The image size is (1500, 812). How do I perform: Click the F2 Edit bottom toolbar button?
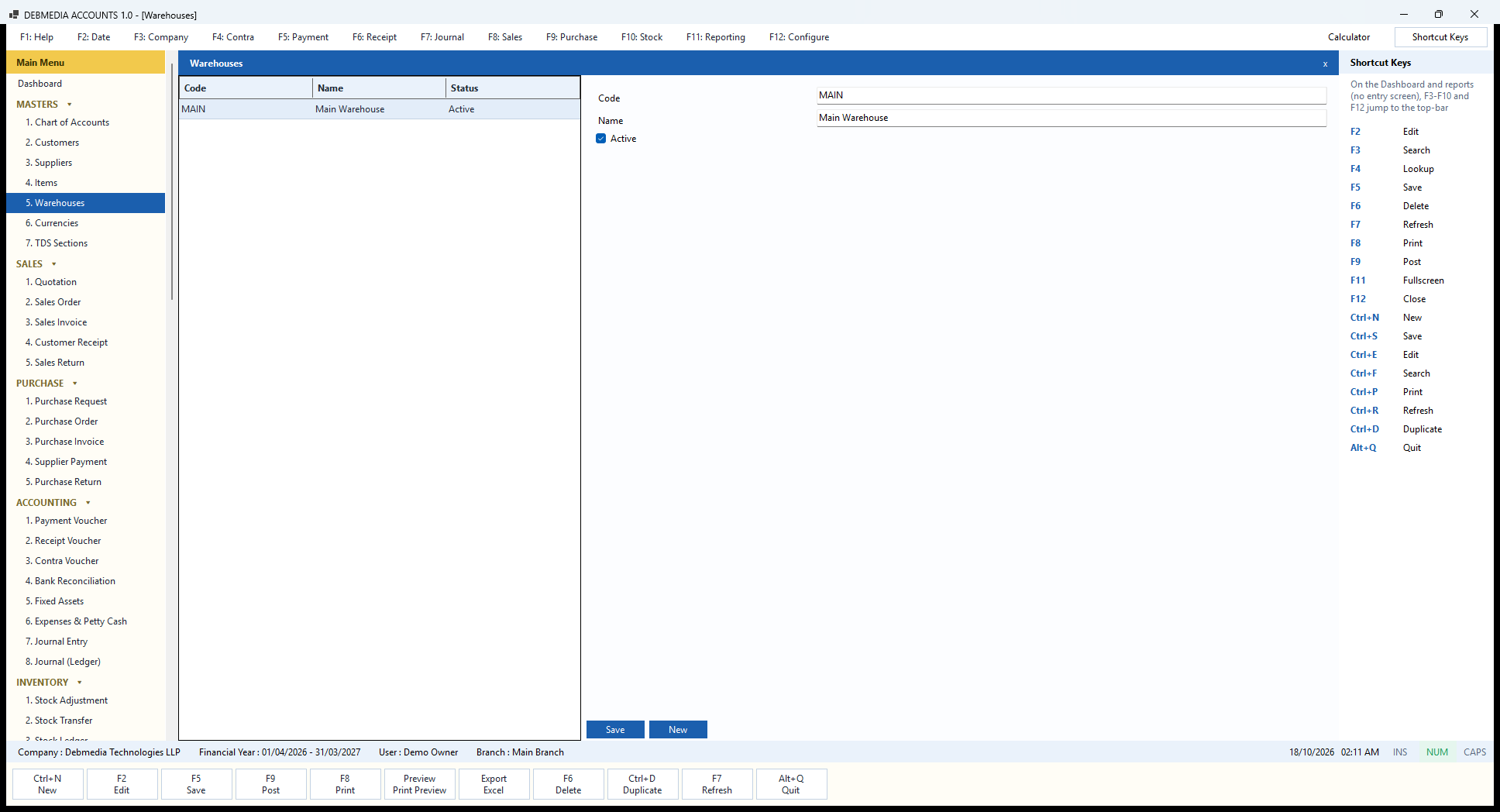click(x=122, y=784)
